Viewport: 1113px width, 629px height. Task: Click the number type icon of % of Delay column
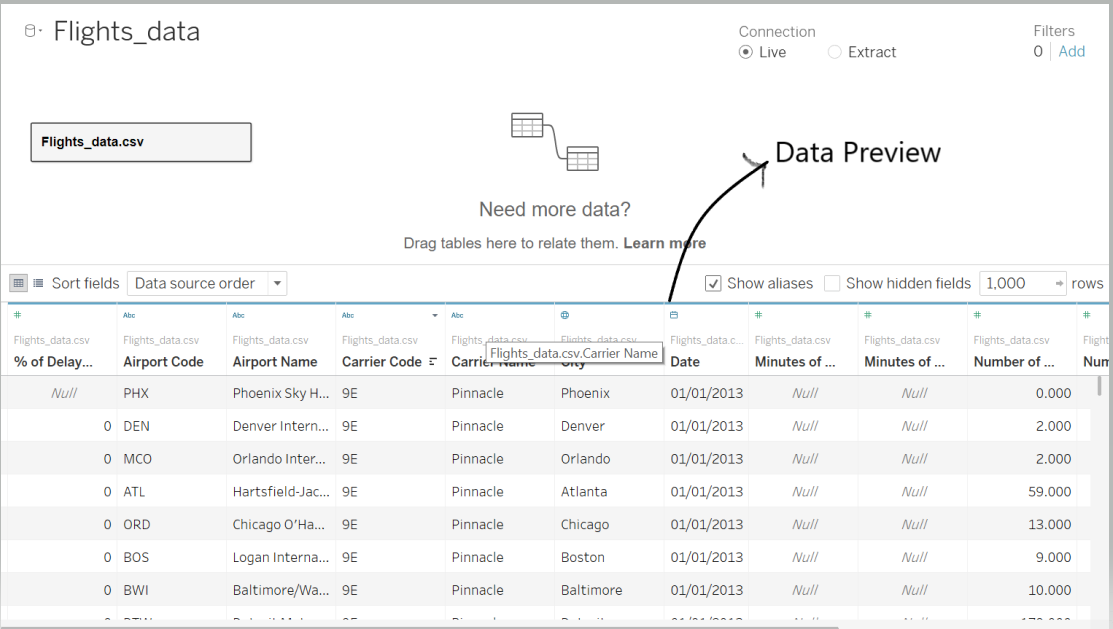click(x=18, y=314)
